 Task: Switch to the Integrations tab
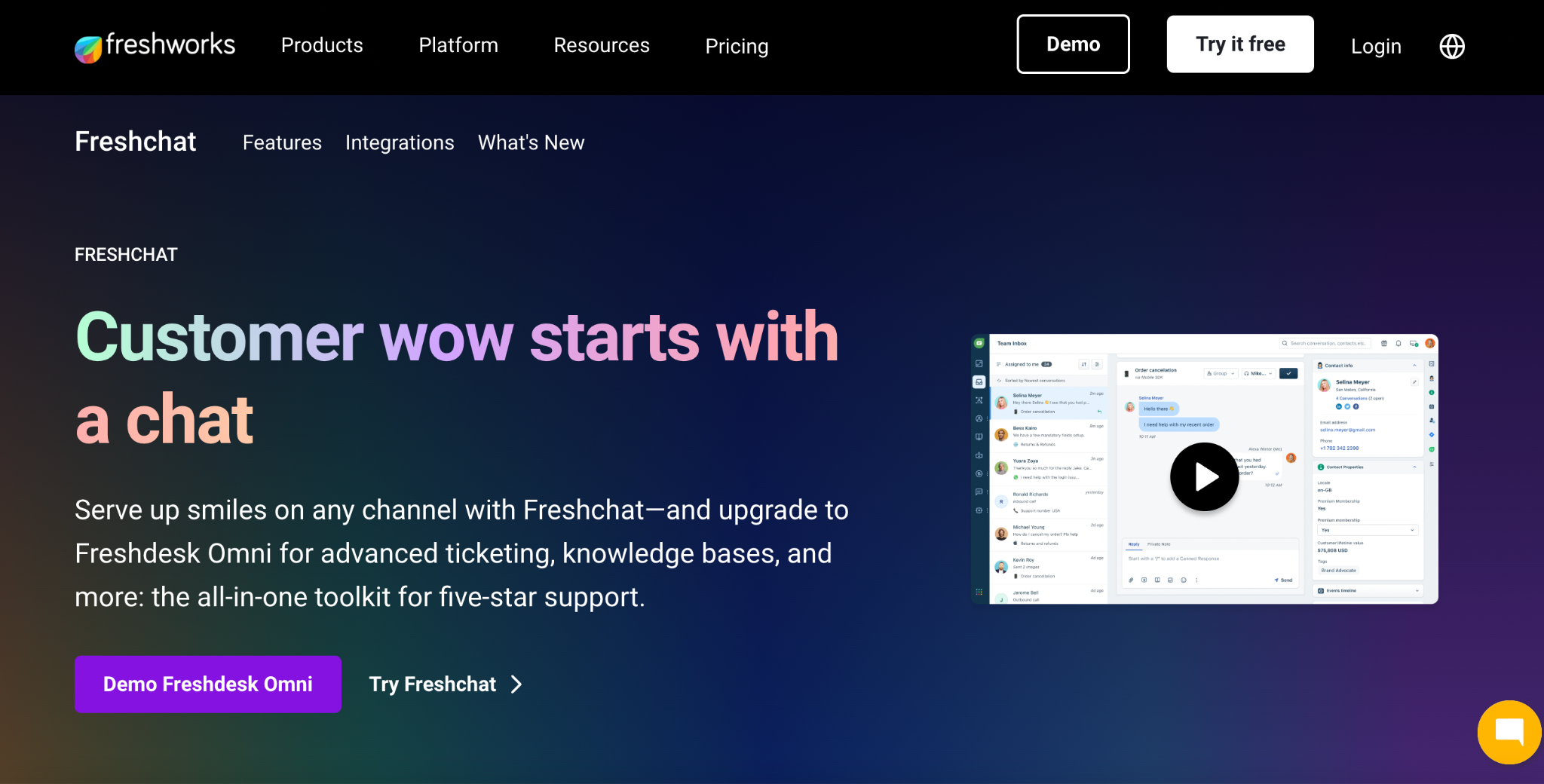[400, 142]
